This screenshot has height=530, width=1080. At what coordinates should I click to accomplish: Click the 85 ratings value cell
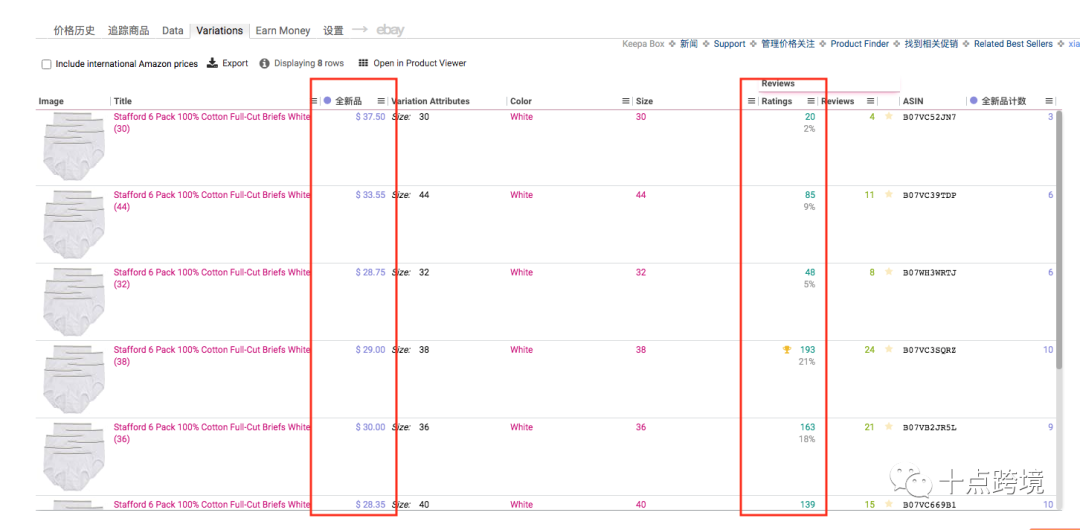pyautogui.click(x=809, y=195)
